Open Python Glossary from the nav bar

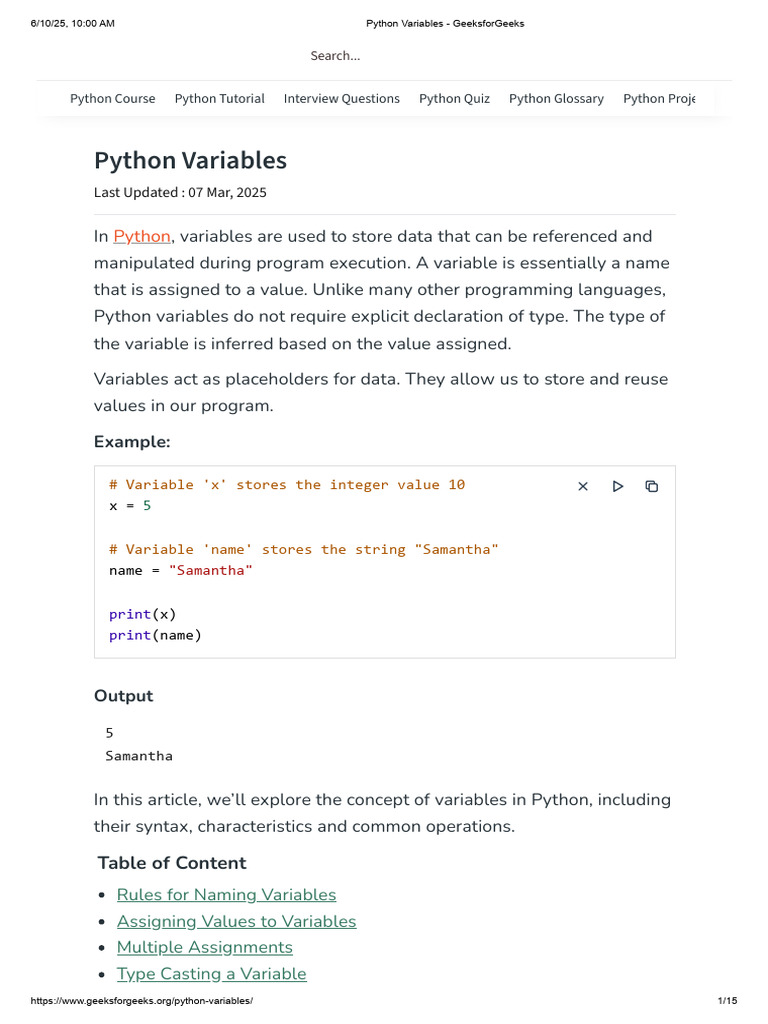[556, 98]
